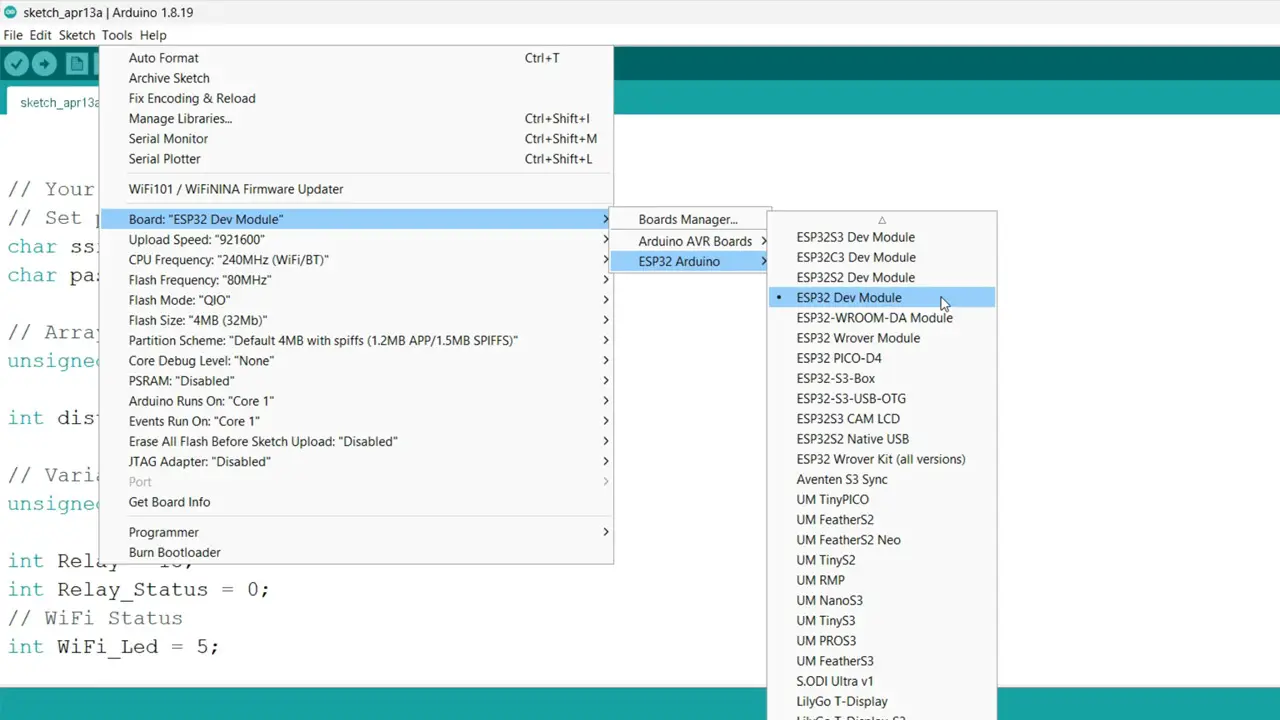Open the Help menu
This screenshot has width=1280, height=720.
click(x=153, y=35)
